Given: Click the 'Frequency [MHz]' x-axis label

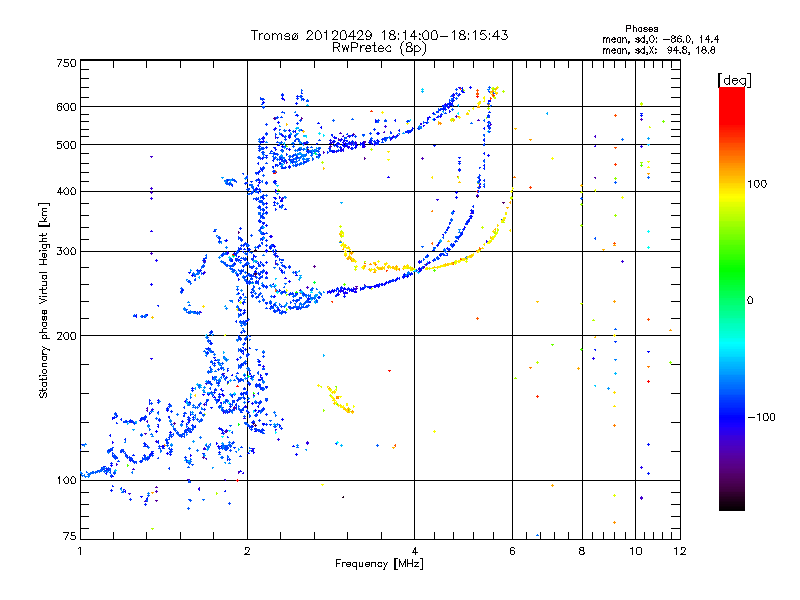Looking at the screenshot, I should point(379,563).
